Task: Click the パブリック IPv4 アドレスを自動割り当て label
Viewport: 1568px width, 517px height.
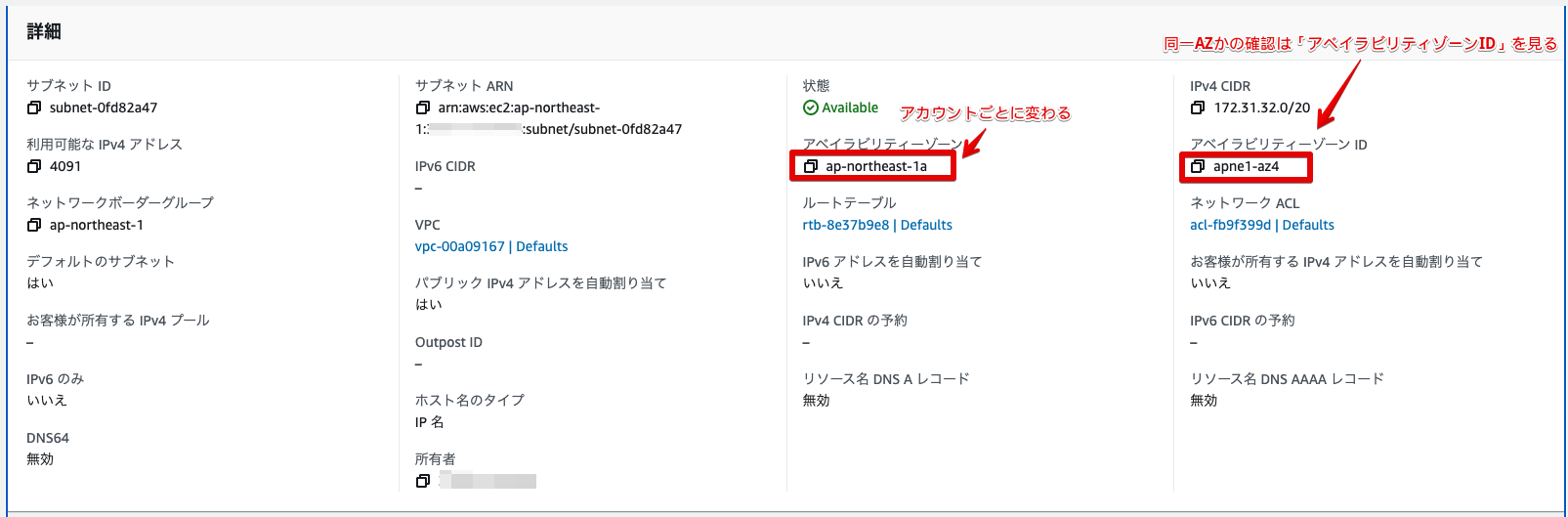Action: coord(540,283)
